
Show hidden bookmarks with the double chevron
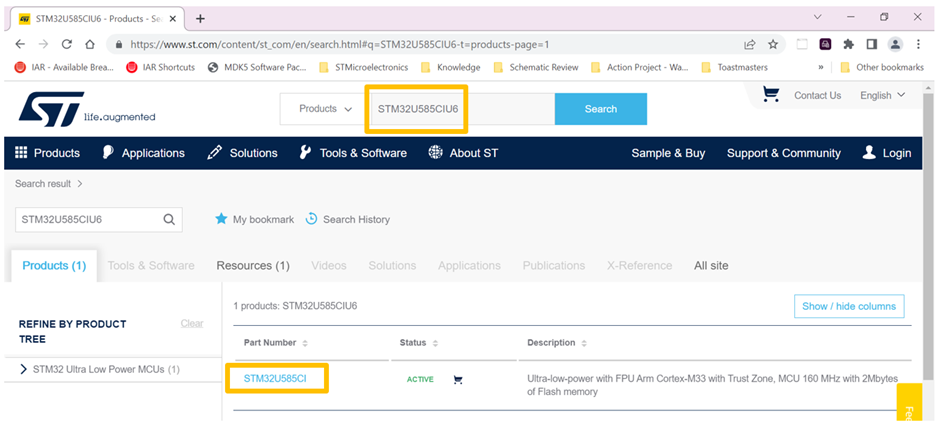(x=821, y=67)
